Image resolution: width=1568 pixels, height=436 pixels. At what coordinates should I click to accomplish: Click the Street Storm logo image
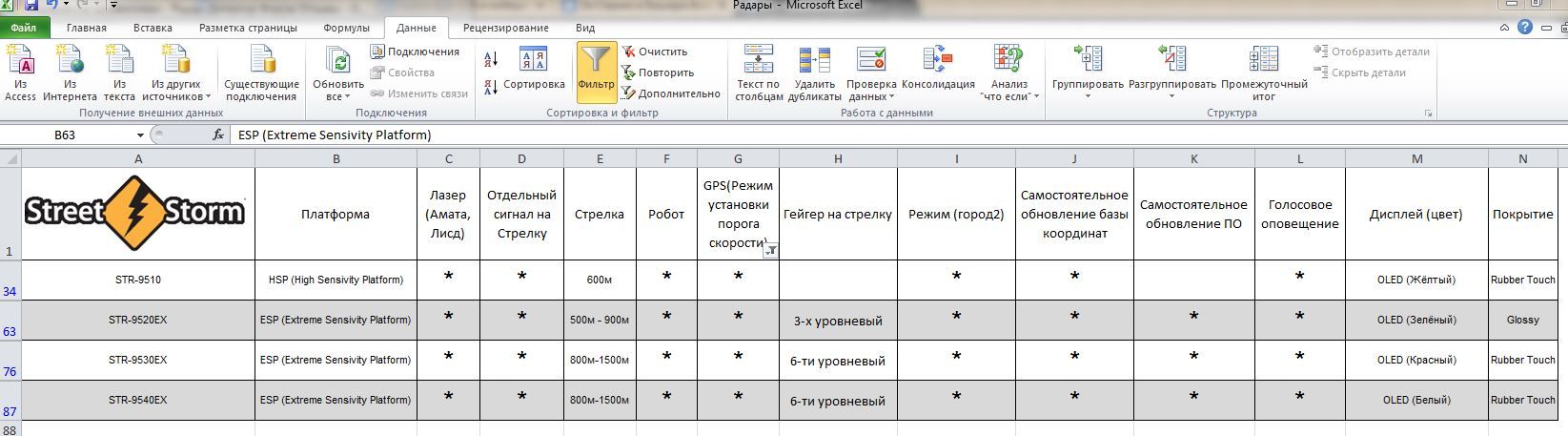pyautogui.click(x=134, y=213)
